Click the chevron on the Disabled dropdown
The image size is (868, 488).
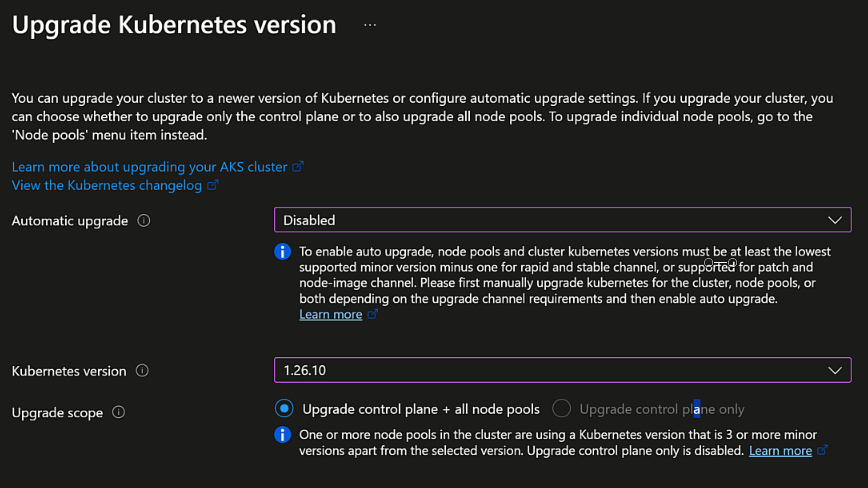pyautogui.click(x=835, y=220)
